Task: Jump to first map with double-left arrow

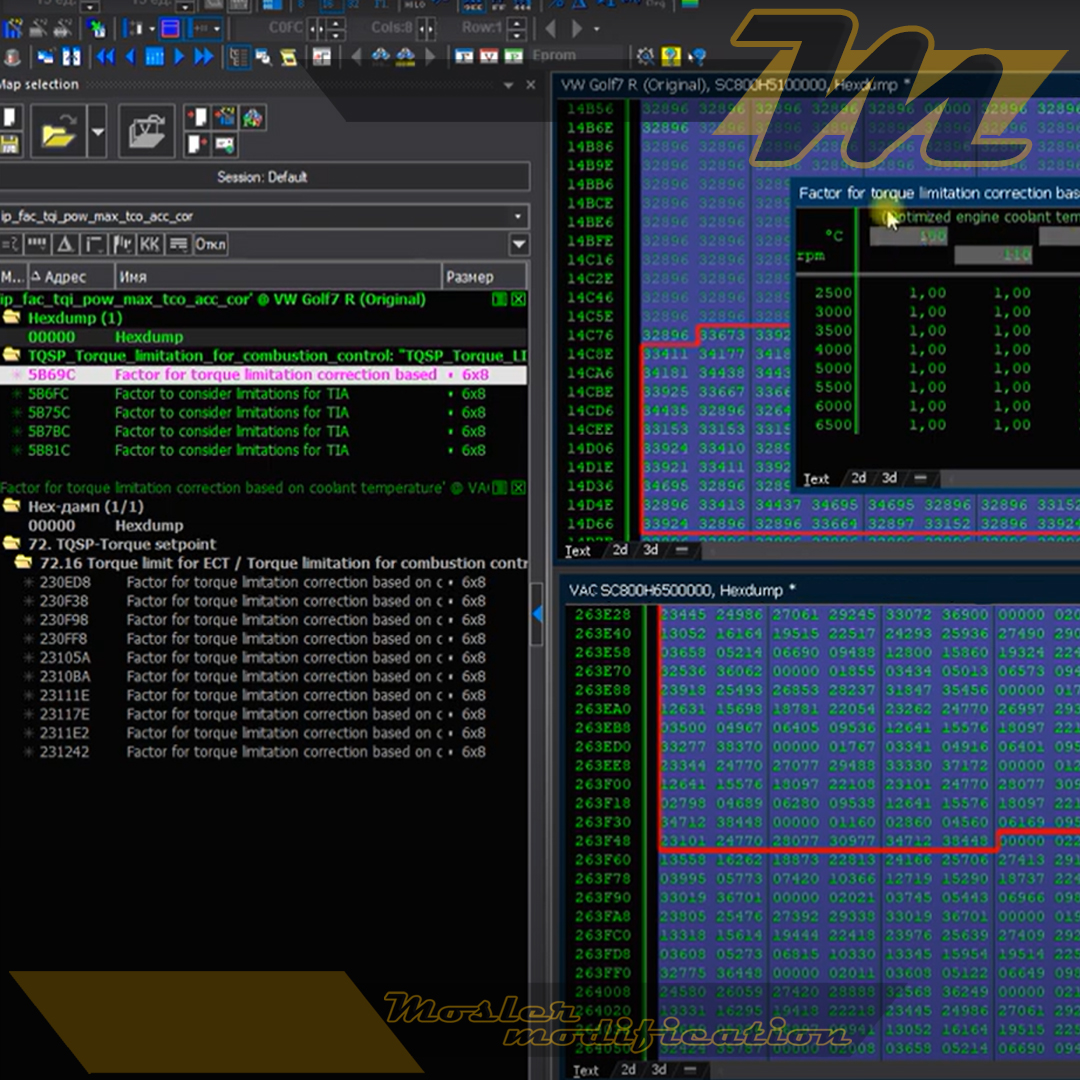Action: coord(105,56)
